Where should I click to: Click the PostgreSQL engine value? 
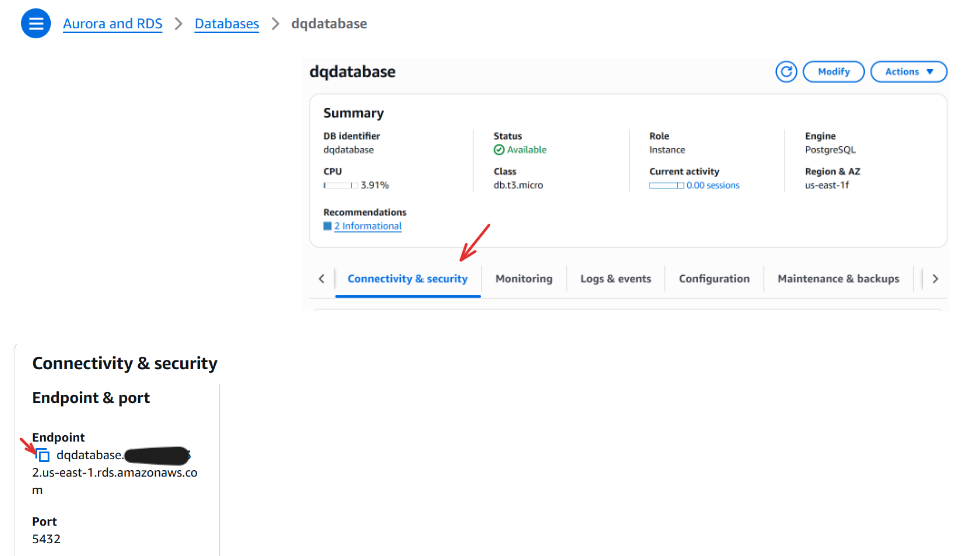830,150
